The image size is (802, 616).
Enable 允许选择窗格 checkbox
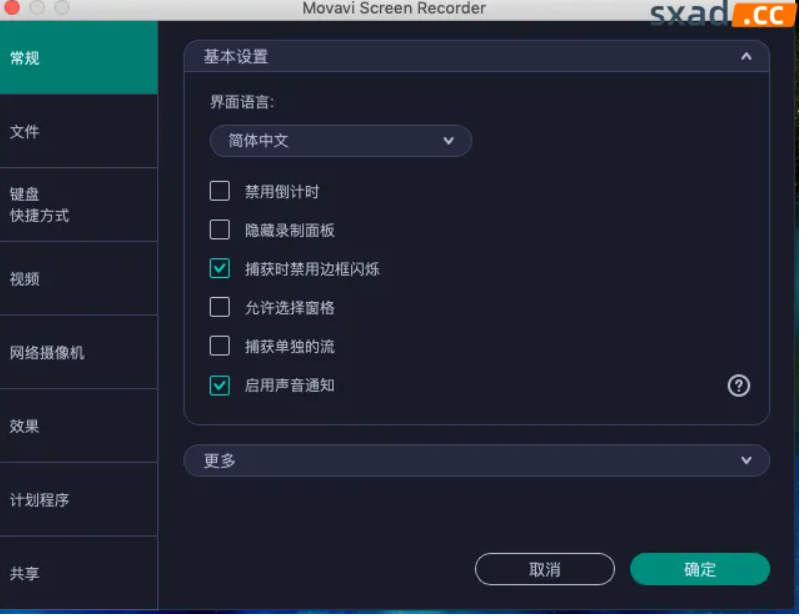pos(220,308)
